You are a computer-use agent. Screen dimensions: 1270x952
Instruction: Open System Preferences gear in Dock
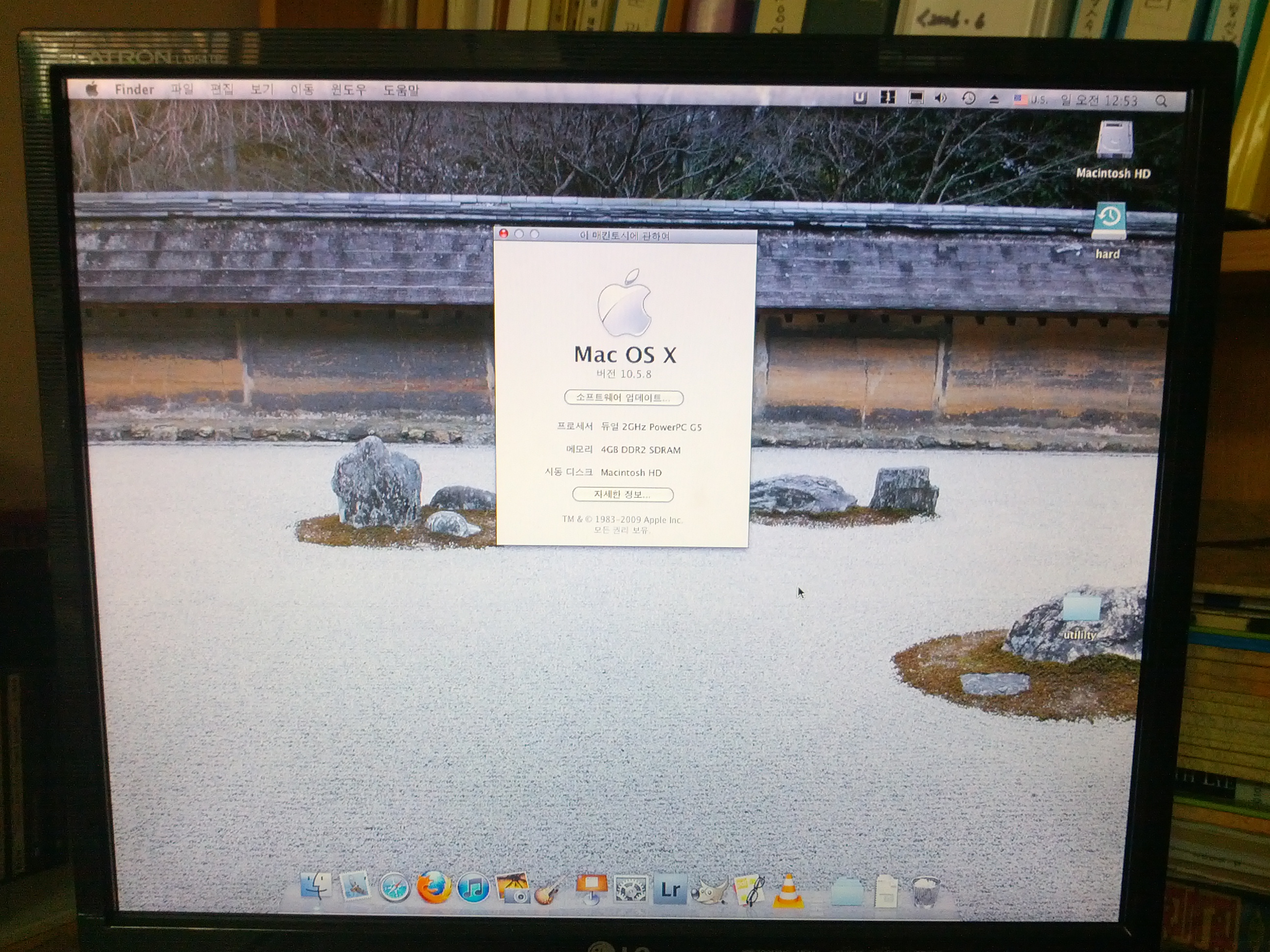pos(631,890)
